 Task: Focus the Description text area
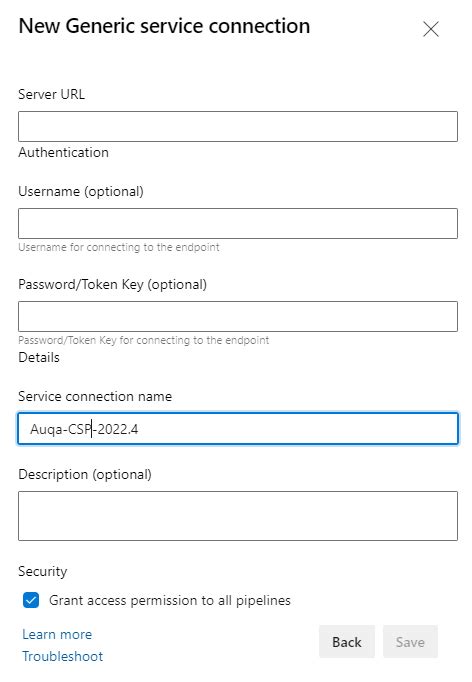pos(238,516)
